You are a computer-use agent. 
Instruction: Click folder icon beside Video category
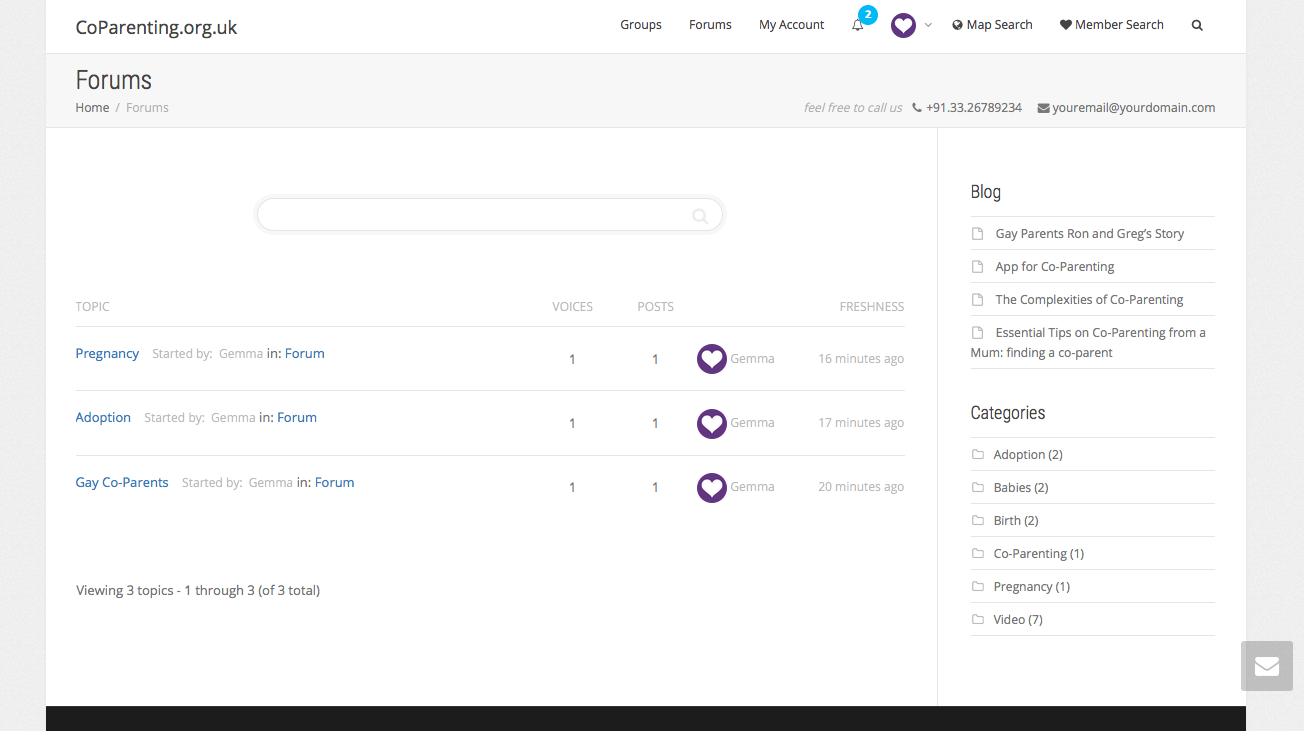click(978, 619)
